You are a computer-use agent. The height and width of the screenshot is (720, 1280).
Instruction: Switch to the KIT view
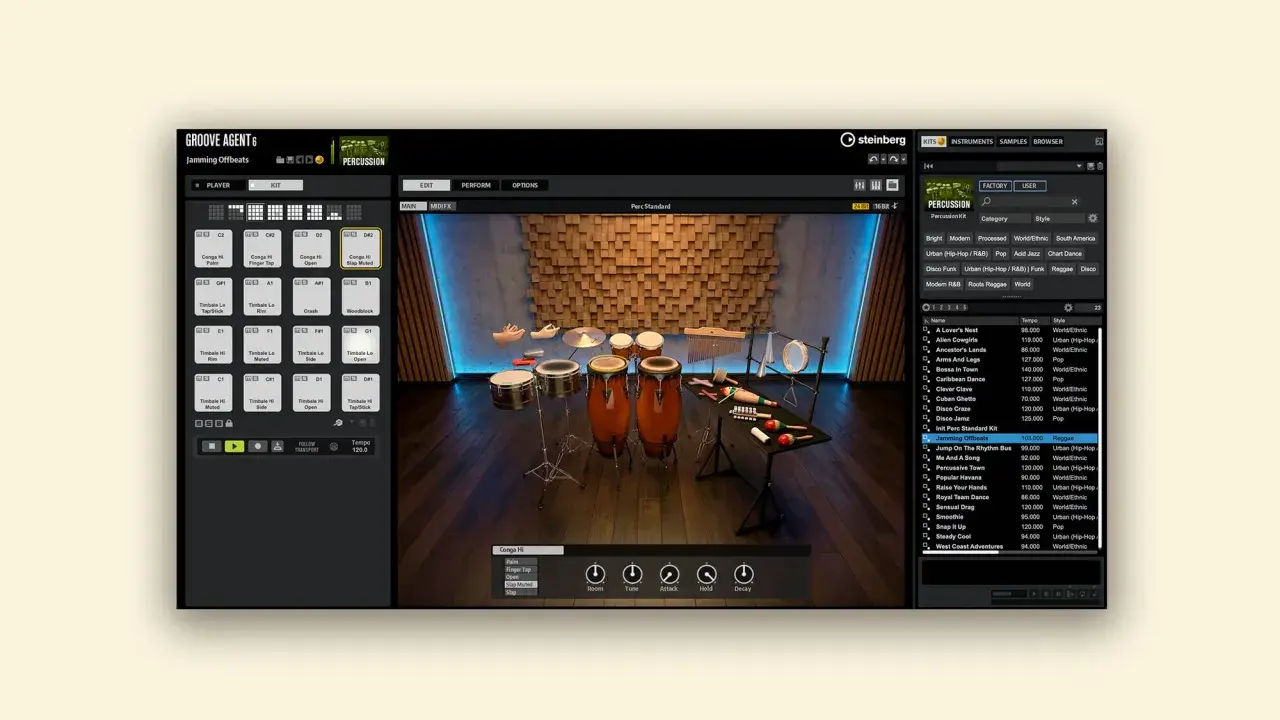click(275, 185)
